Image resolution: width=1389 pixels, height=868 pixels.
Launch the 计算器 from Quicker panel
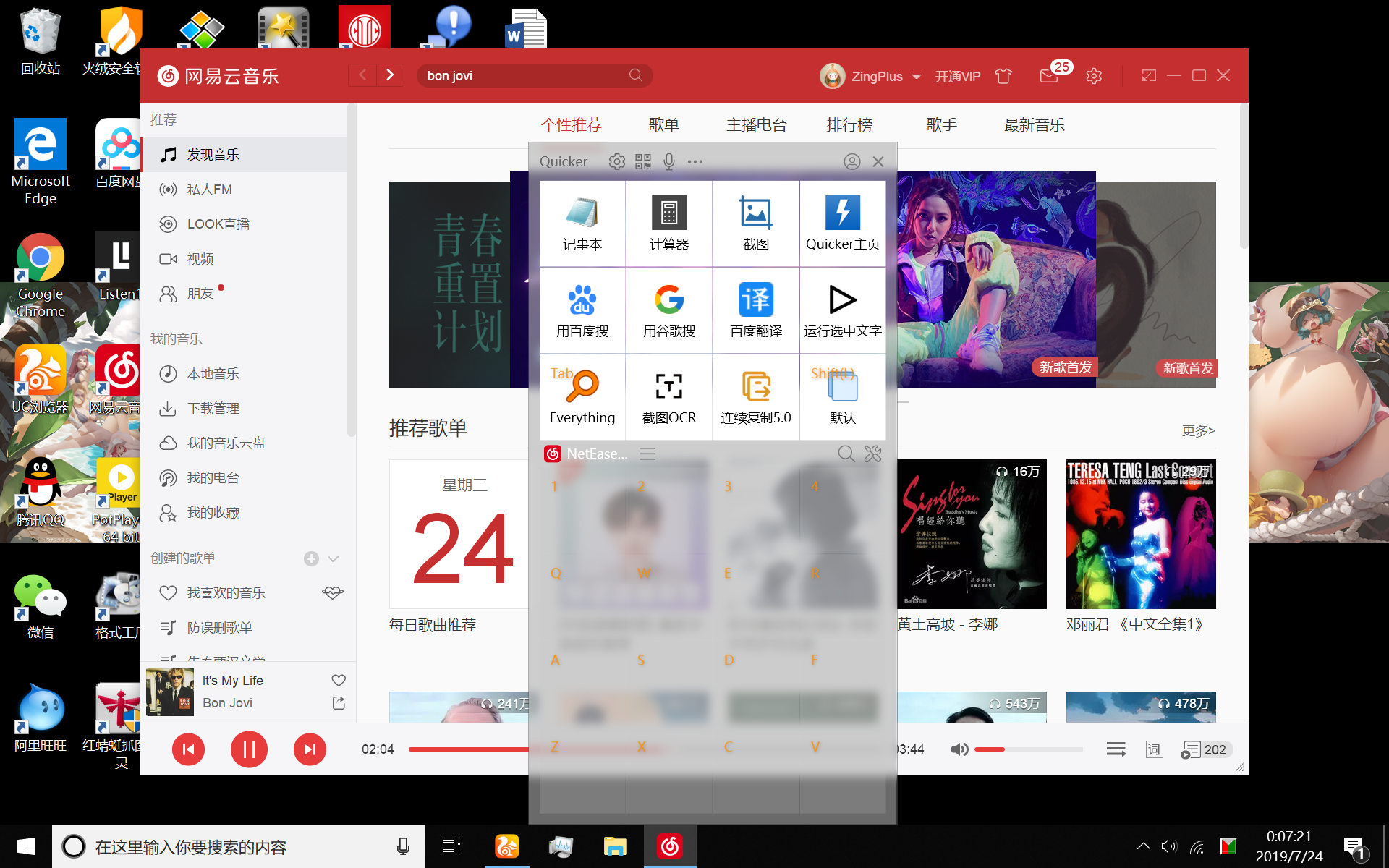coord(669,223)
